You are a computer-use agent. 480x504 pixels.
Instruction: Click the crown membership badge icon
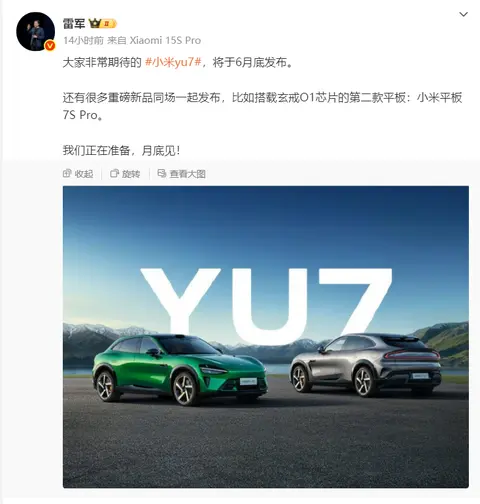pyautogui.click(x=95, y=24)
